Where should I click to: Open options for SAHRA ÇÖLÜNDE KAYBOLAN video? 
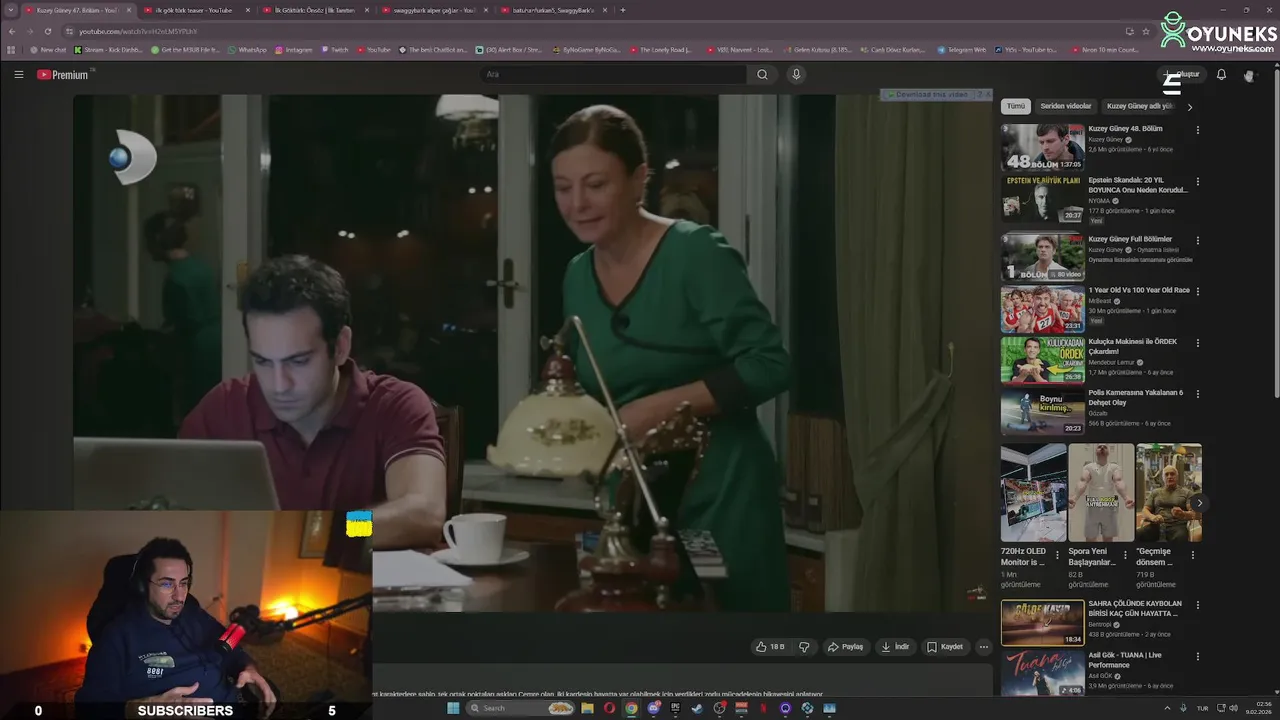(x=1198, y=605)
